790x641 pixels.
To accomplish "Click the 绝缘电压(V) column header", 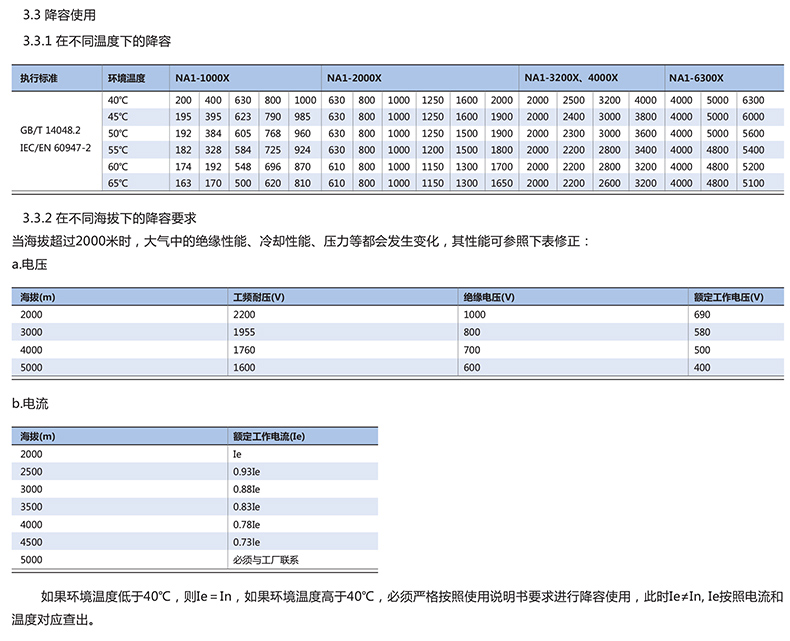I will point(489,298).
